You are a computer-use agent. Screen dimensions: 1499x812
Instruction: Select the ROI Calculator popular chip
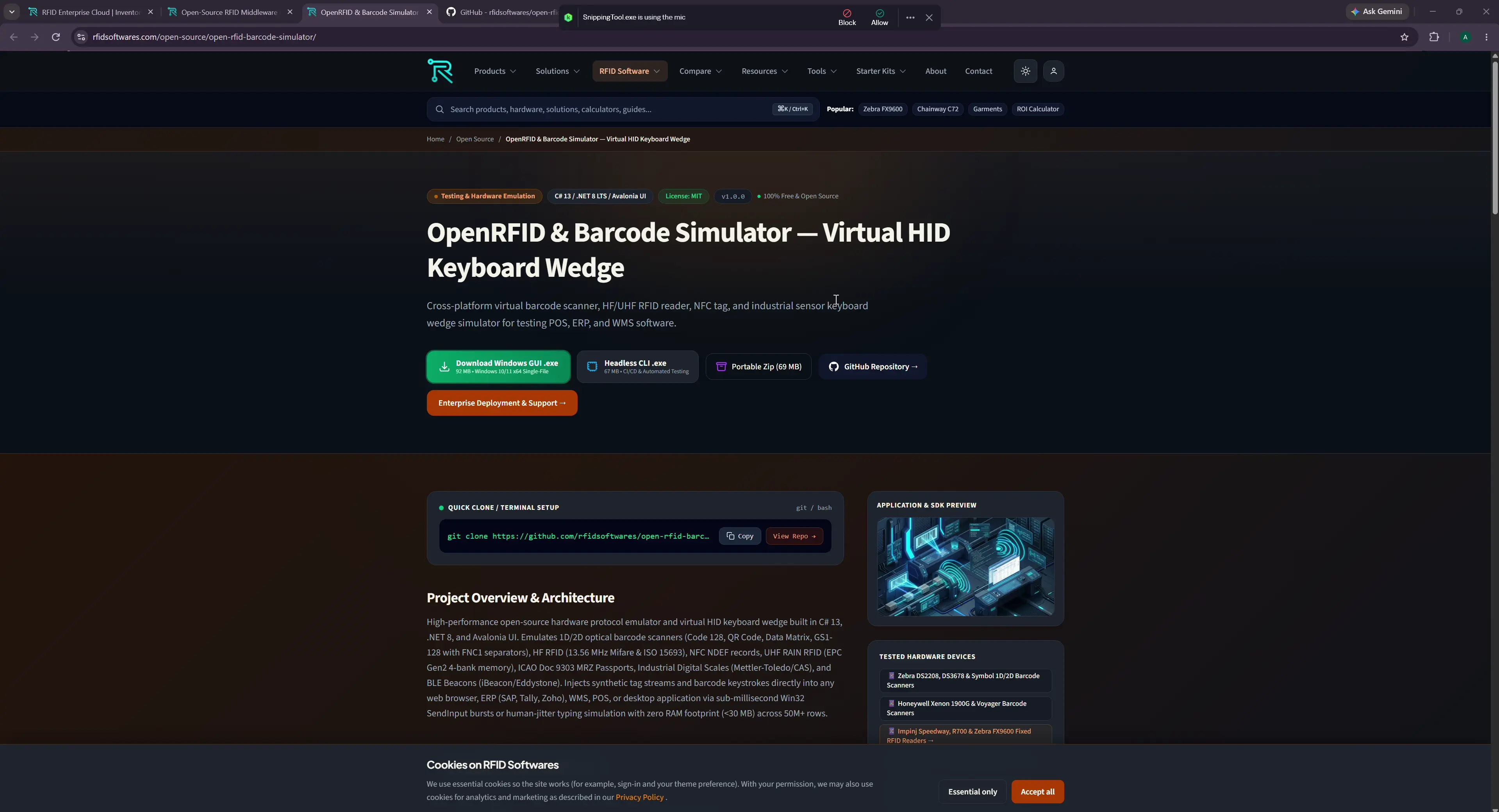coord(1038,109)
